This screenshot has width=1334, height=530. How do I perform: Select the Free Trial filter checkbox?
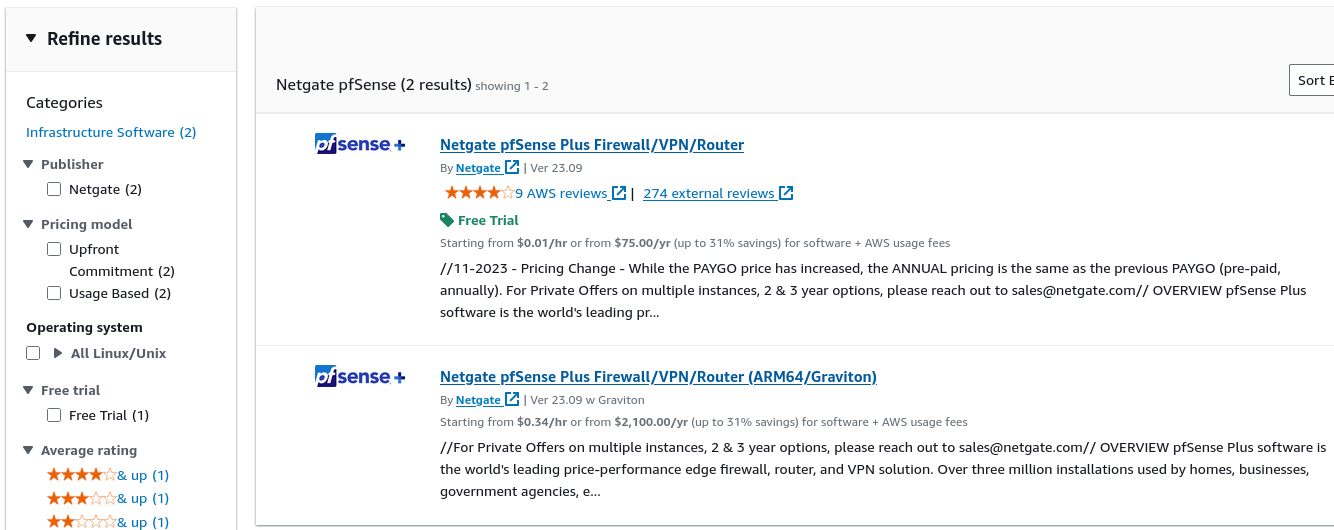point(54,415)
